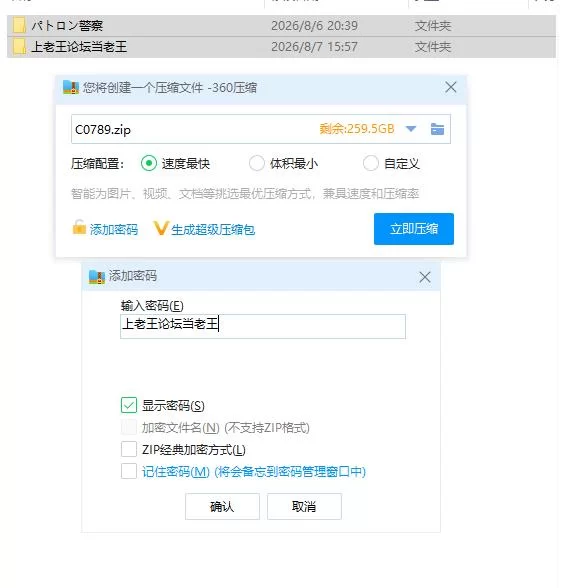Tick the 记住密码(M) checkbox
Image resolution: width=568 pixels, height=588 pixels.
coord(129,471)
